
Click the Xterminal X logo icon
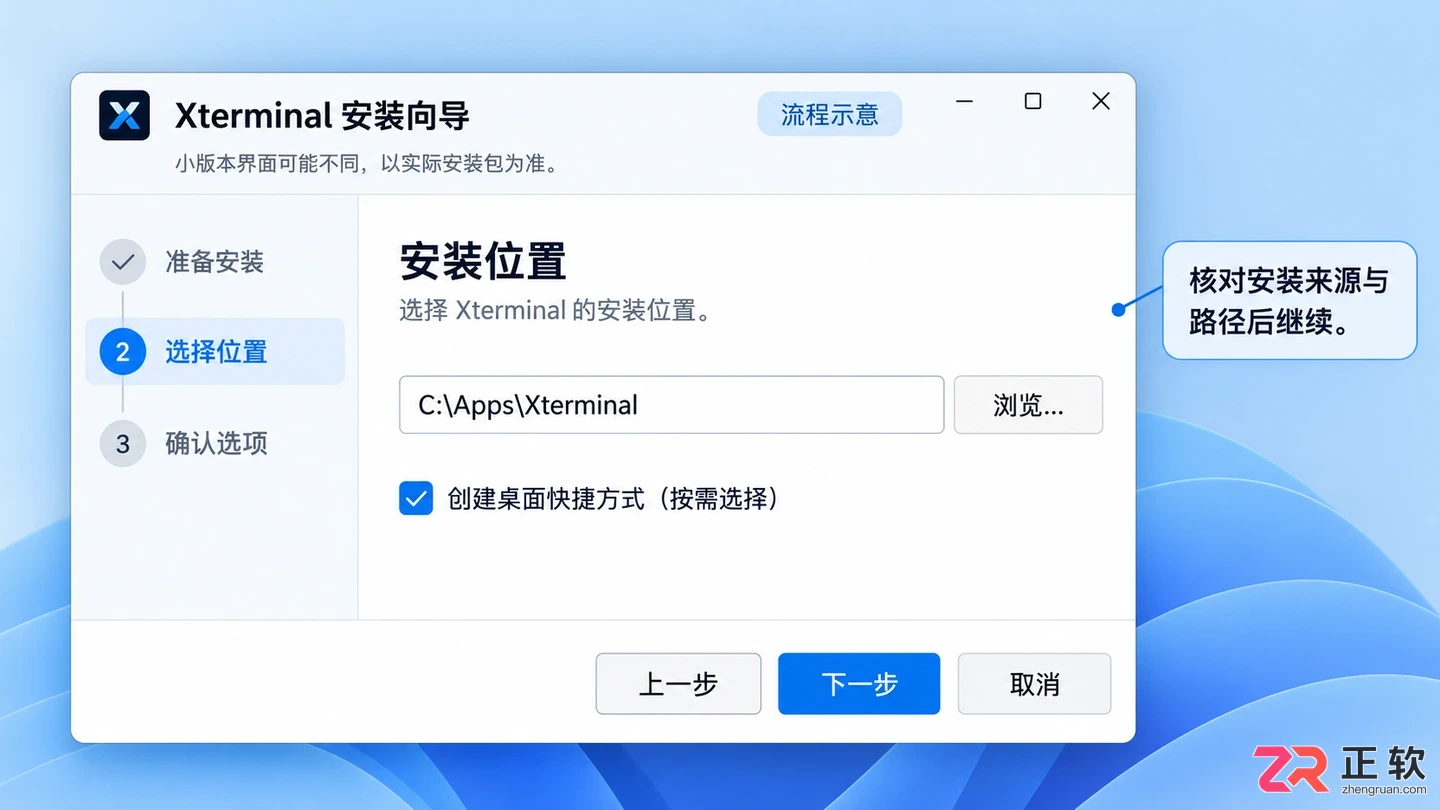124,115
